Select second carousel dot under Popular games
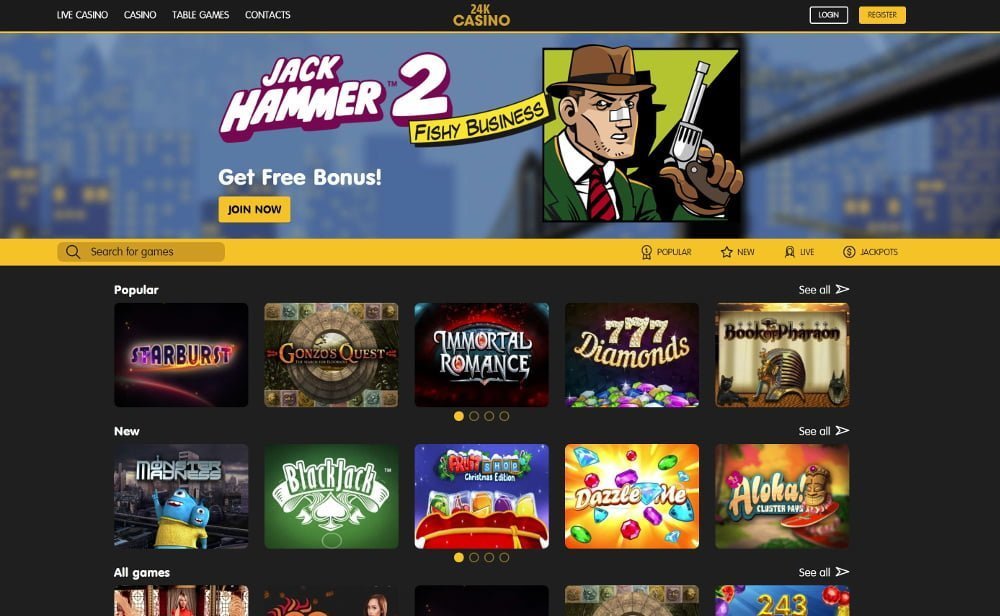The width and height of the screenshot is (1000, 616). 474,416
